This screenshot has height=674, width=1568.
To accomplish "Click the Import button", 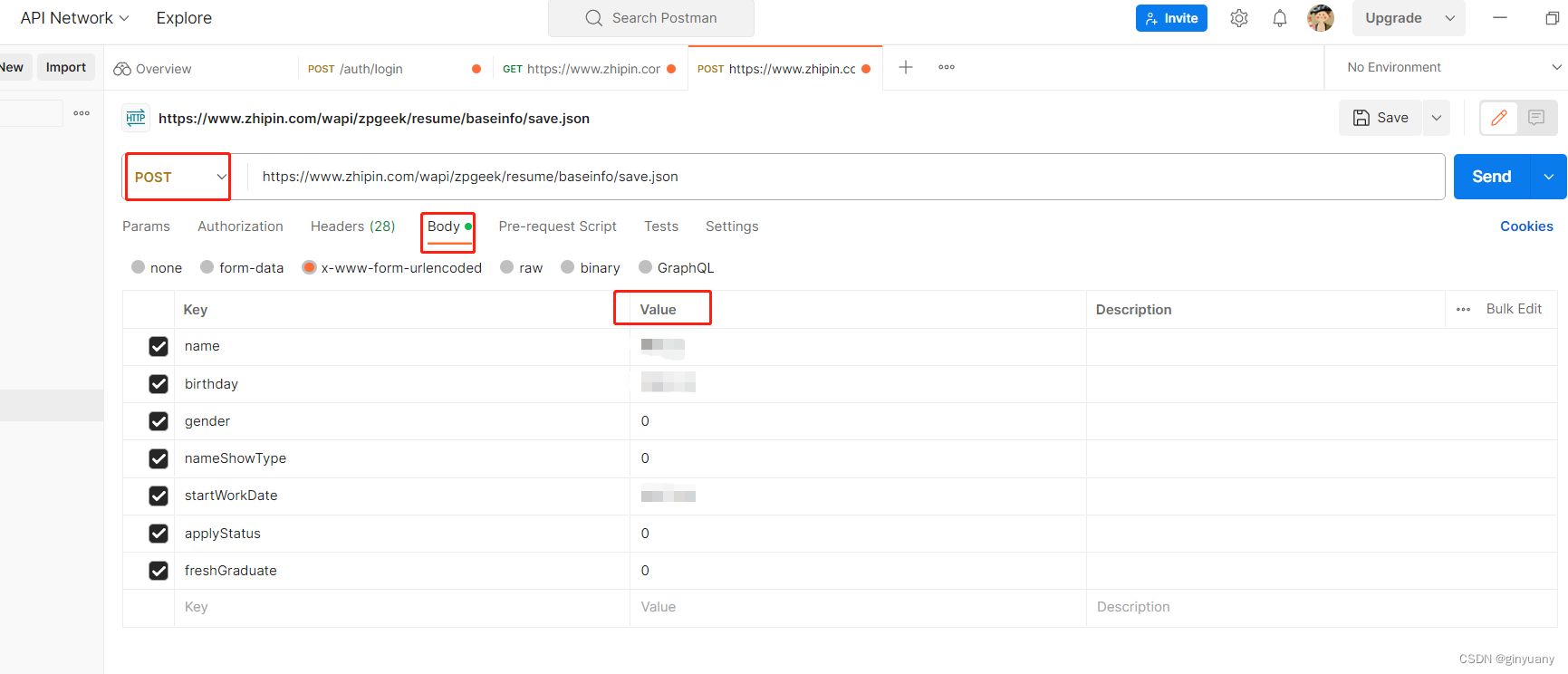I will coord(66,67).
